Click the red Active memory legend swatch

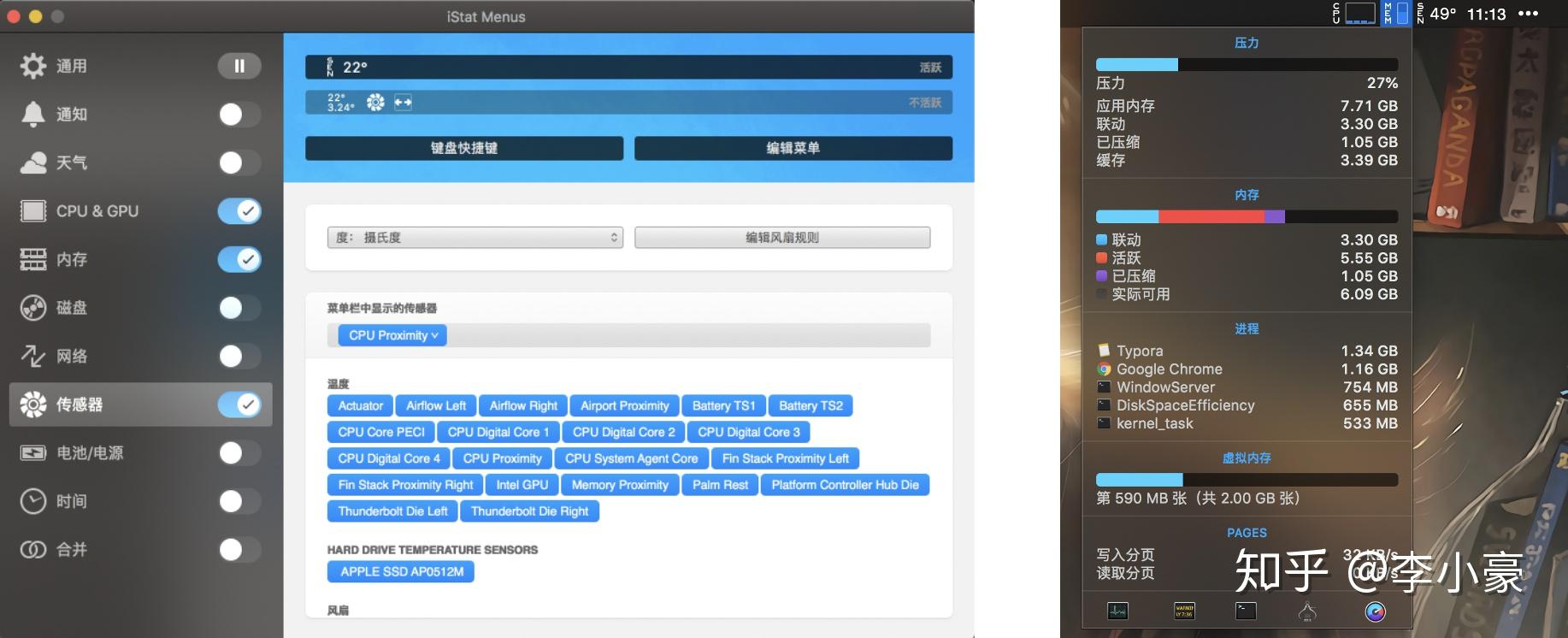coord(1102,257)
